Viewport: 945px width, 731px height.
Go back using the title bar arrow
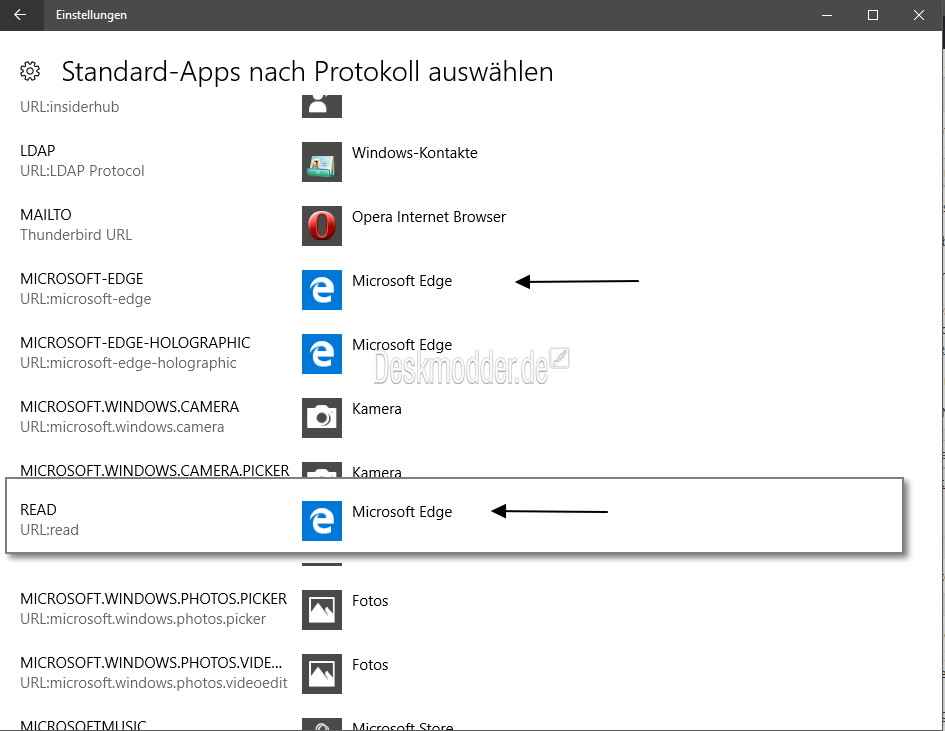coord(20,15)
